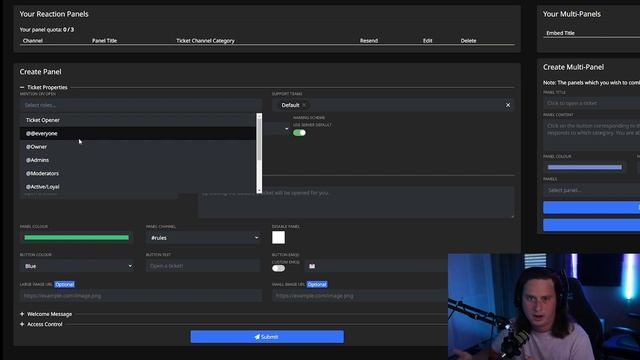This screenshot has width=640, height=360.
Task: Click the panel content description textarea
Action: (x=356, y=202)
